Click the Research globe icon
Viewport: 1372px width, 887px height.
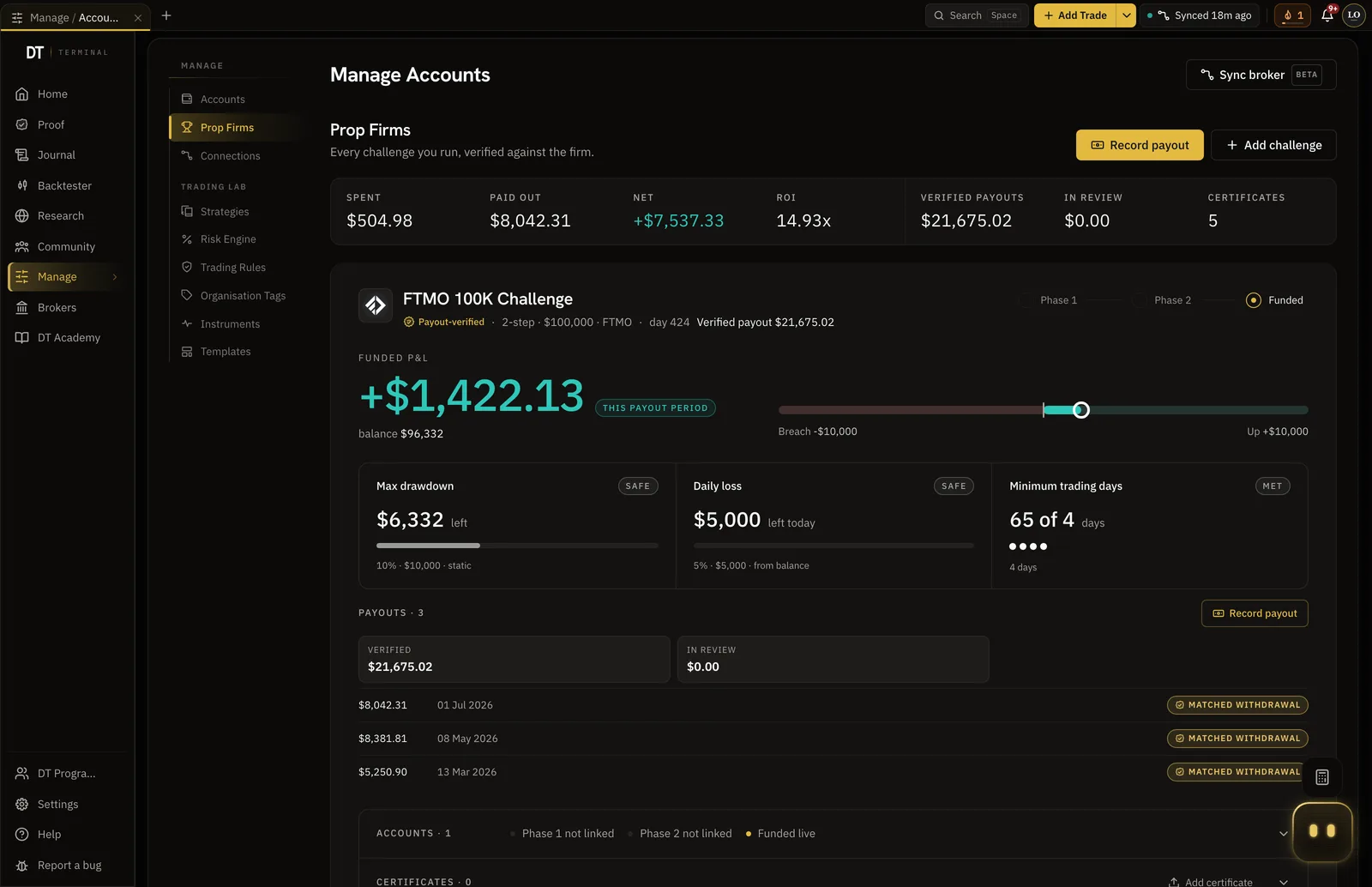(22, 216)
